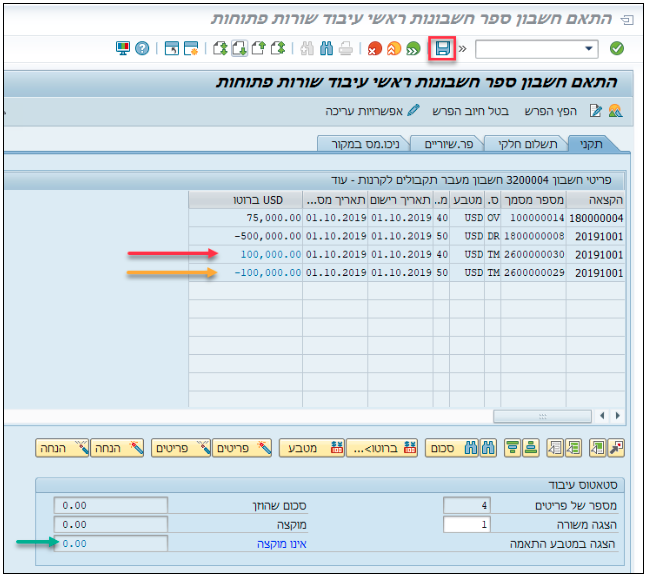Click document number 2600000029
This screenshot has width=646, height=577.
tap(534, 273)
